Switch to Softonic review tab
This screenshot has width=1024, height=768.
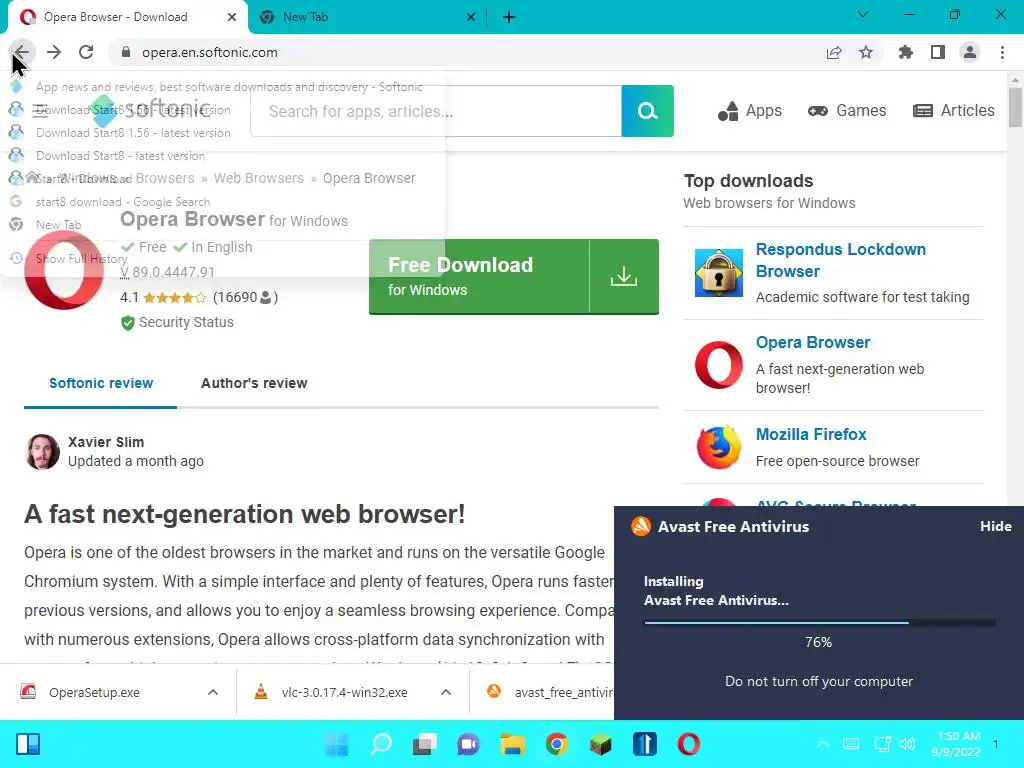(x=101, y=383)
